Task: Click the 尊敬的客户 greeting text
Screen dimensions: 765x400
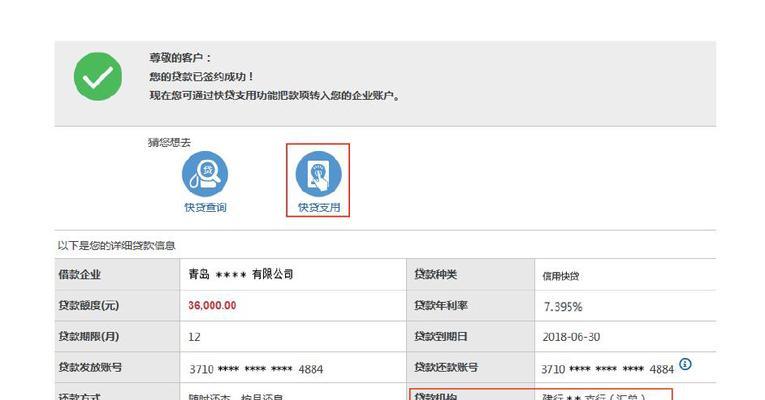Action: pos(180,58)
